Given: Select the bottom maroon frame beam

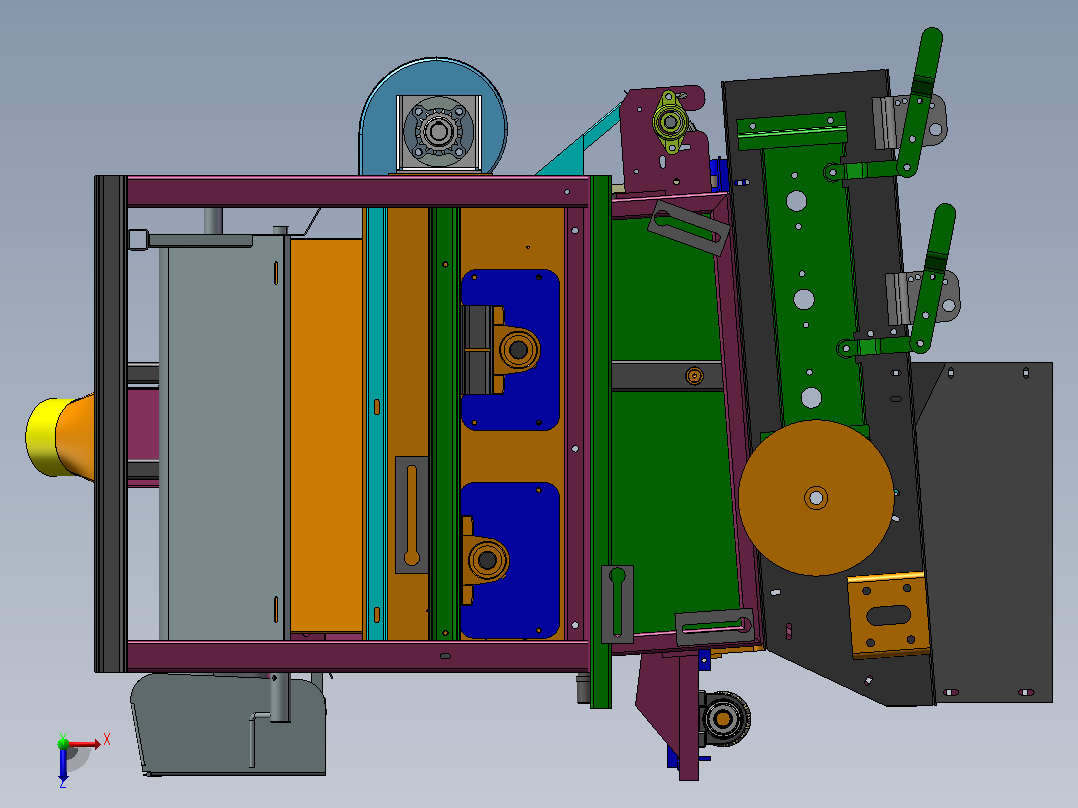Looking at the screenshot, I should [x=358, y=657].
